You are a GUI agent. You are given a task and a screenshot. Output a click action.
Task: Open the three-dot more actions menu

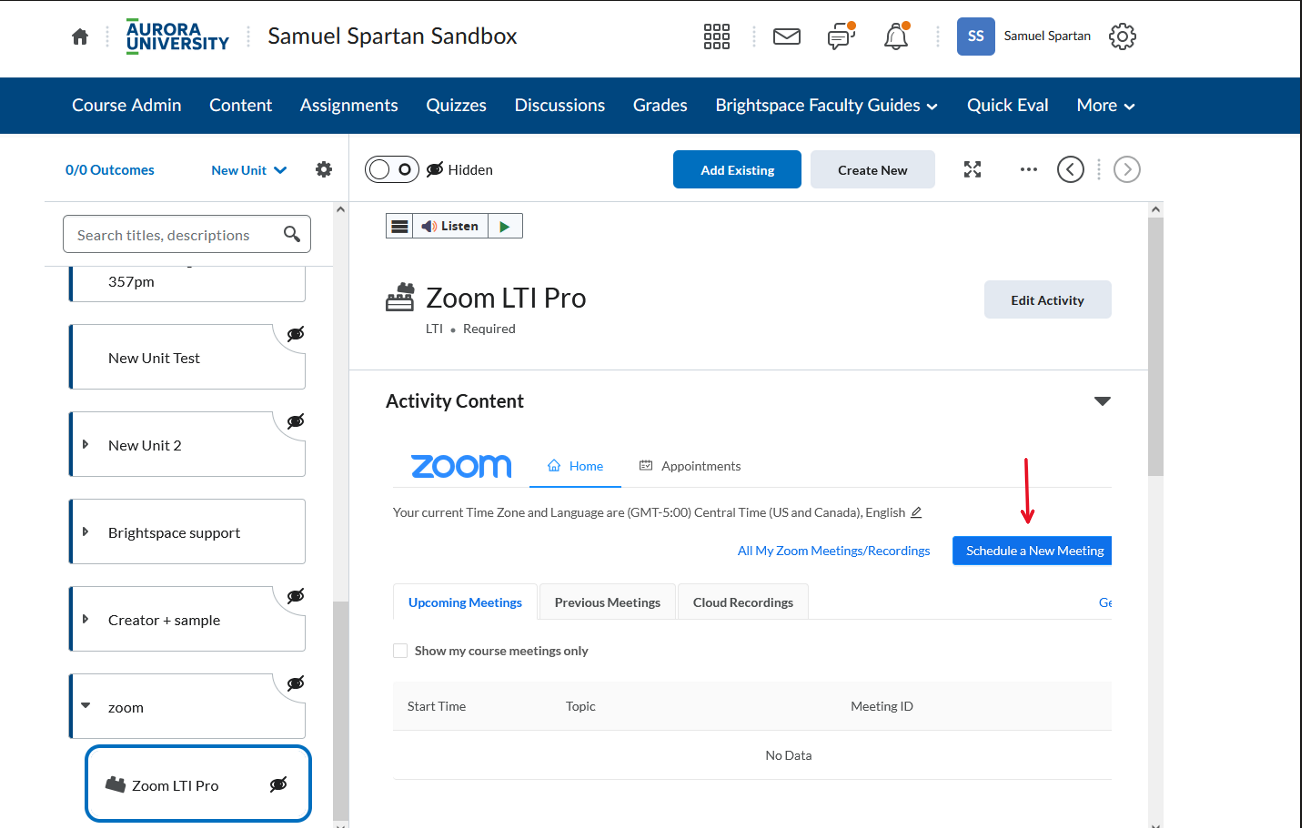click(1029, 169)
